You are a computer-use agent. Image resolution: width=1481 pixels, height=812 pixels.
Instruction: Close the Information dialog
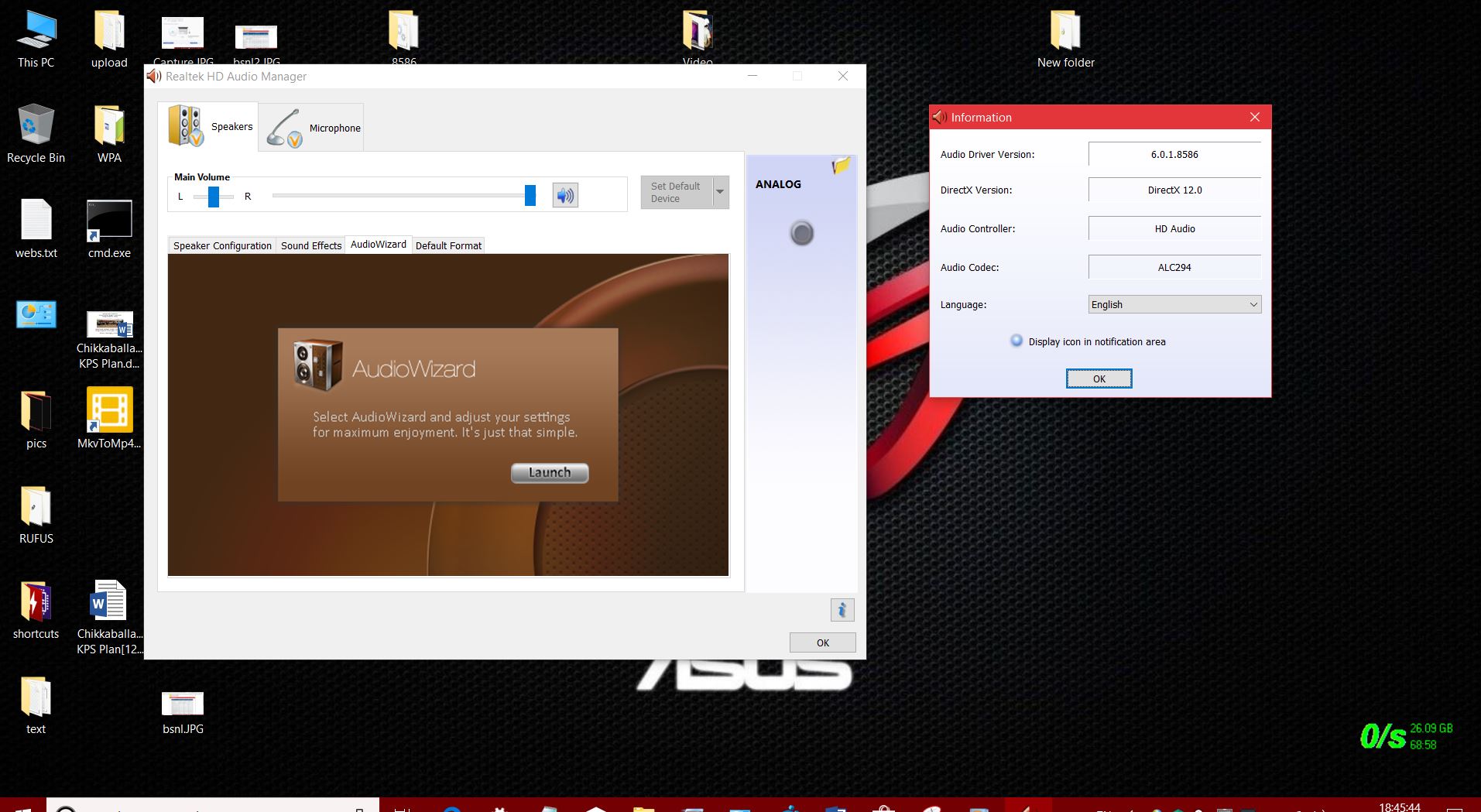pyautogui.click(x=1254, y=117)
